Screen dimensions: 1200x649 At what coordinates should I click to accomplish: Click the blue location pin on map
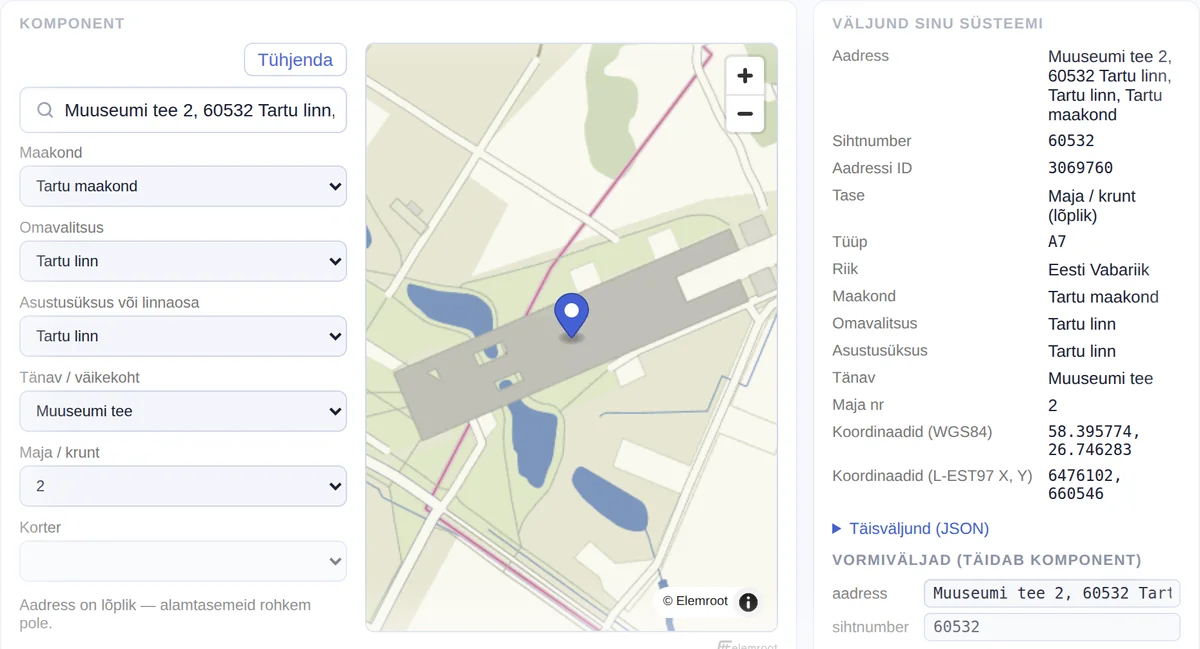pyautogui.click(x=572, y=317)
